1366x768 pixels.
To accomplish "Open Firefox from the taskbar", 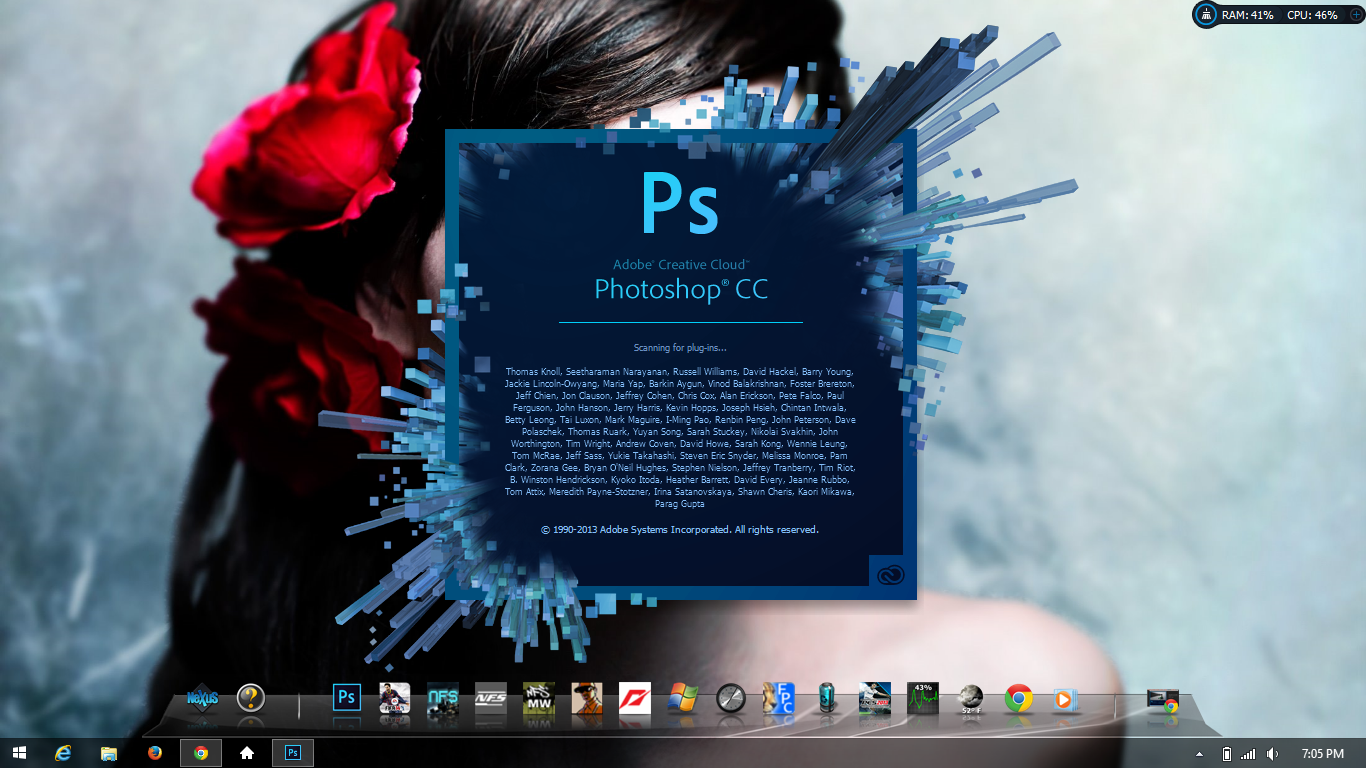I will (155, 753).
